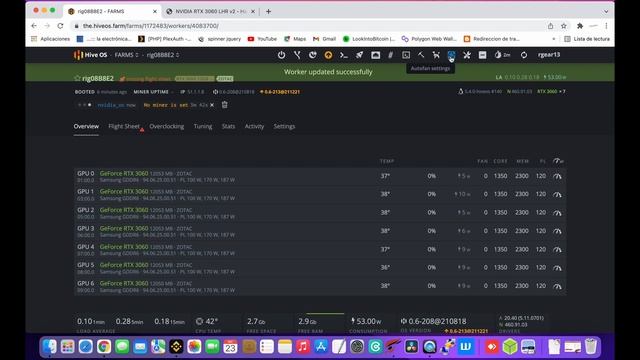Image resolution: width=640 pixels, height=360 pixels.
Task: Click the network tools icon beside power icon
Action: 297,55
